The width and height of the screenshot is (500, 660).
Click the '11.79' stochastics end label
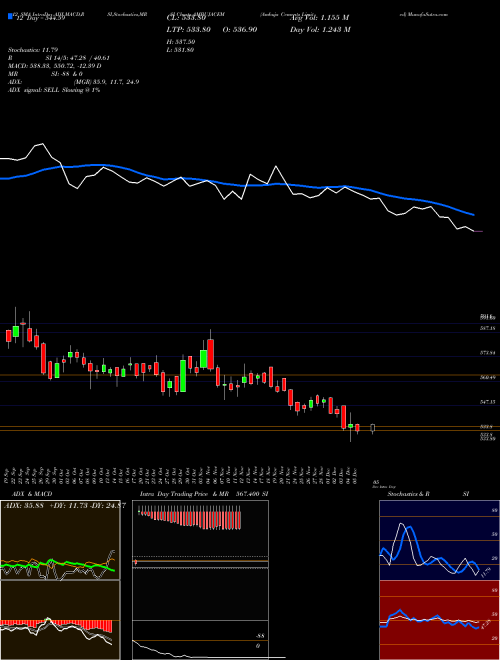coord(486,572)
